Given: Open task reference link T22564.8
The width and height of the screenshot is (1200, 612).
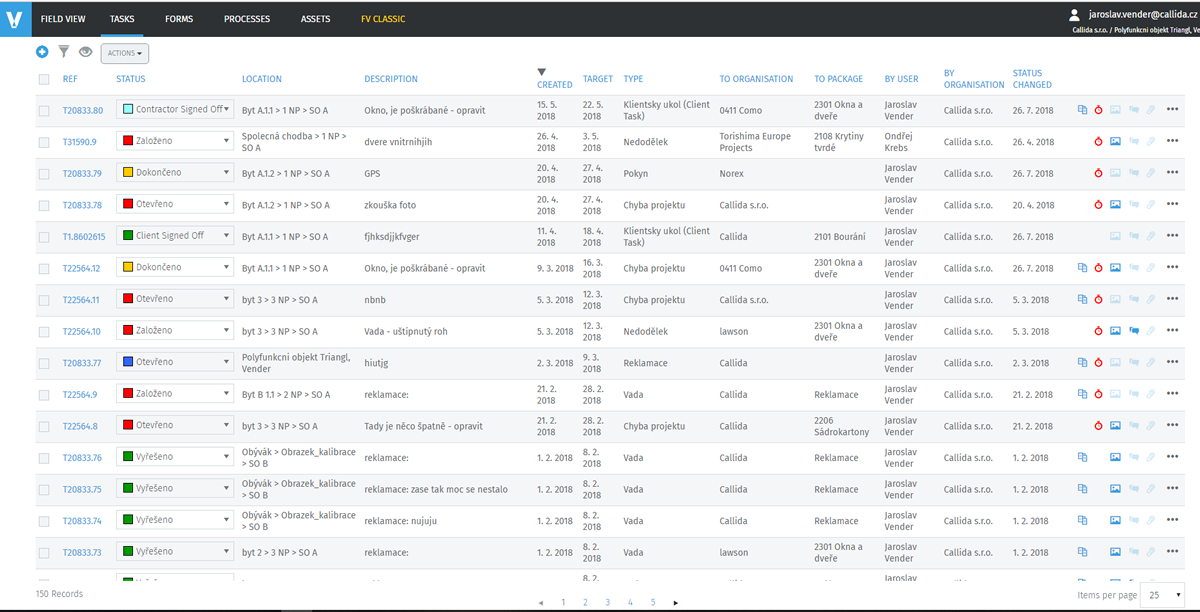Looking at the screenshot, I should [x=81, y=427].
